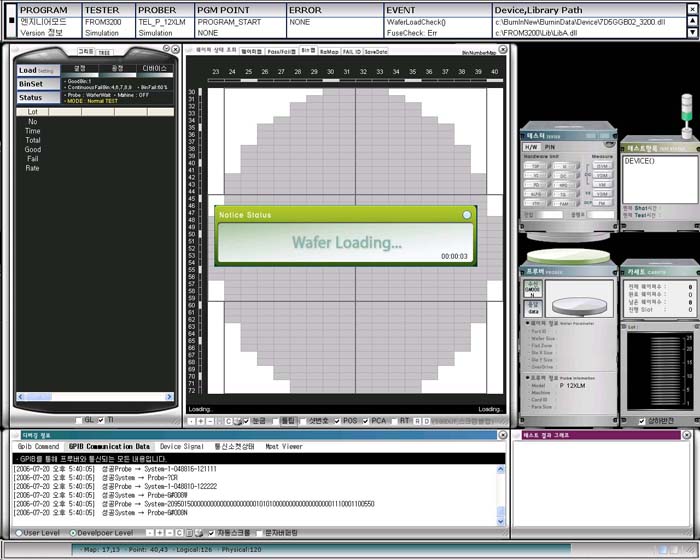
Task: Click the log scrollbar up arrow
Action: point(500,469)
